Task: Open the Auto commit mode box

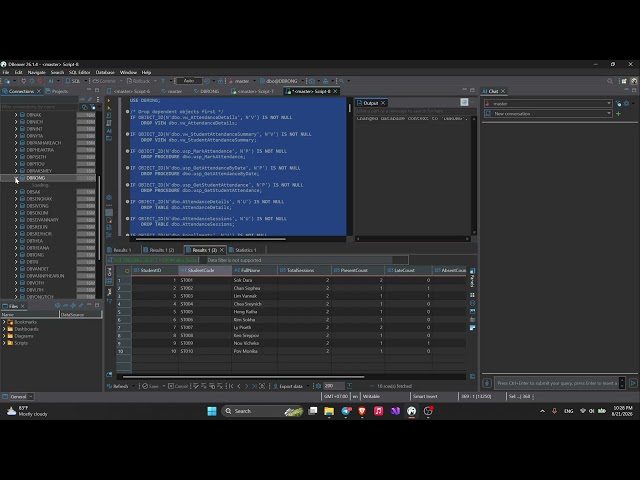Action: point(189,81)
